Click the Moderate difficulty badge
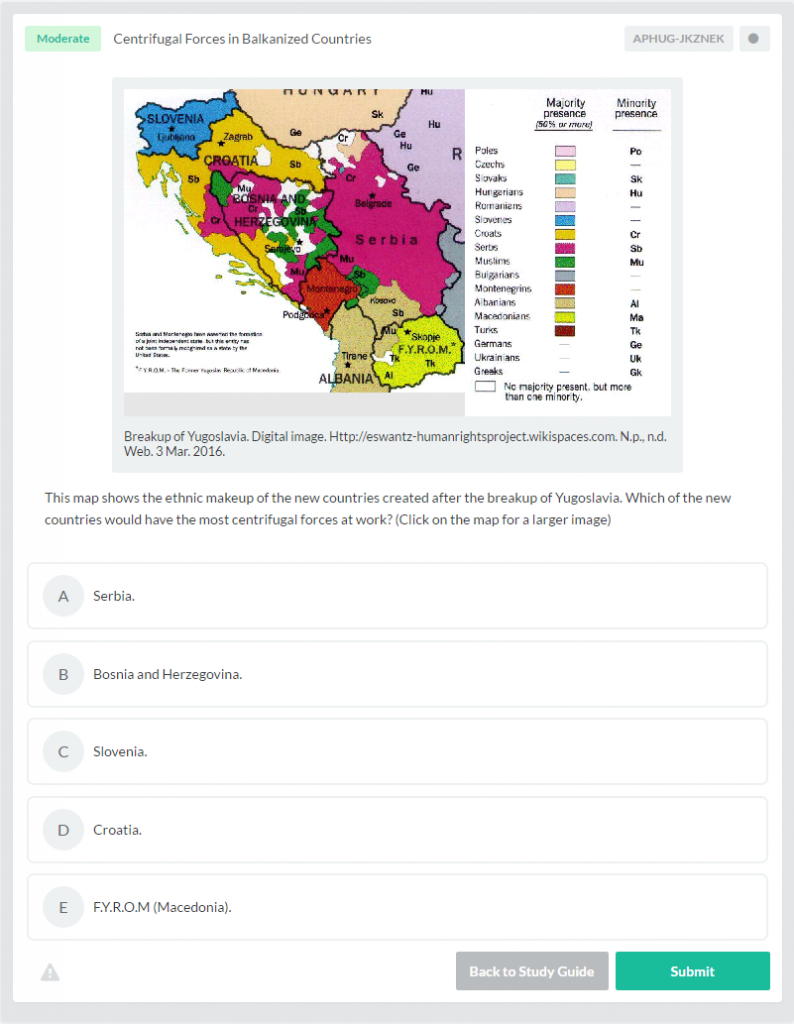 [x=63, y=39]
